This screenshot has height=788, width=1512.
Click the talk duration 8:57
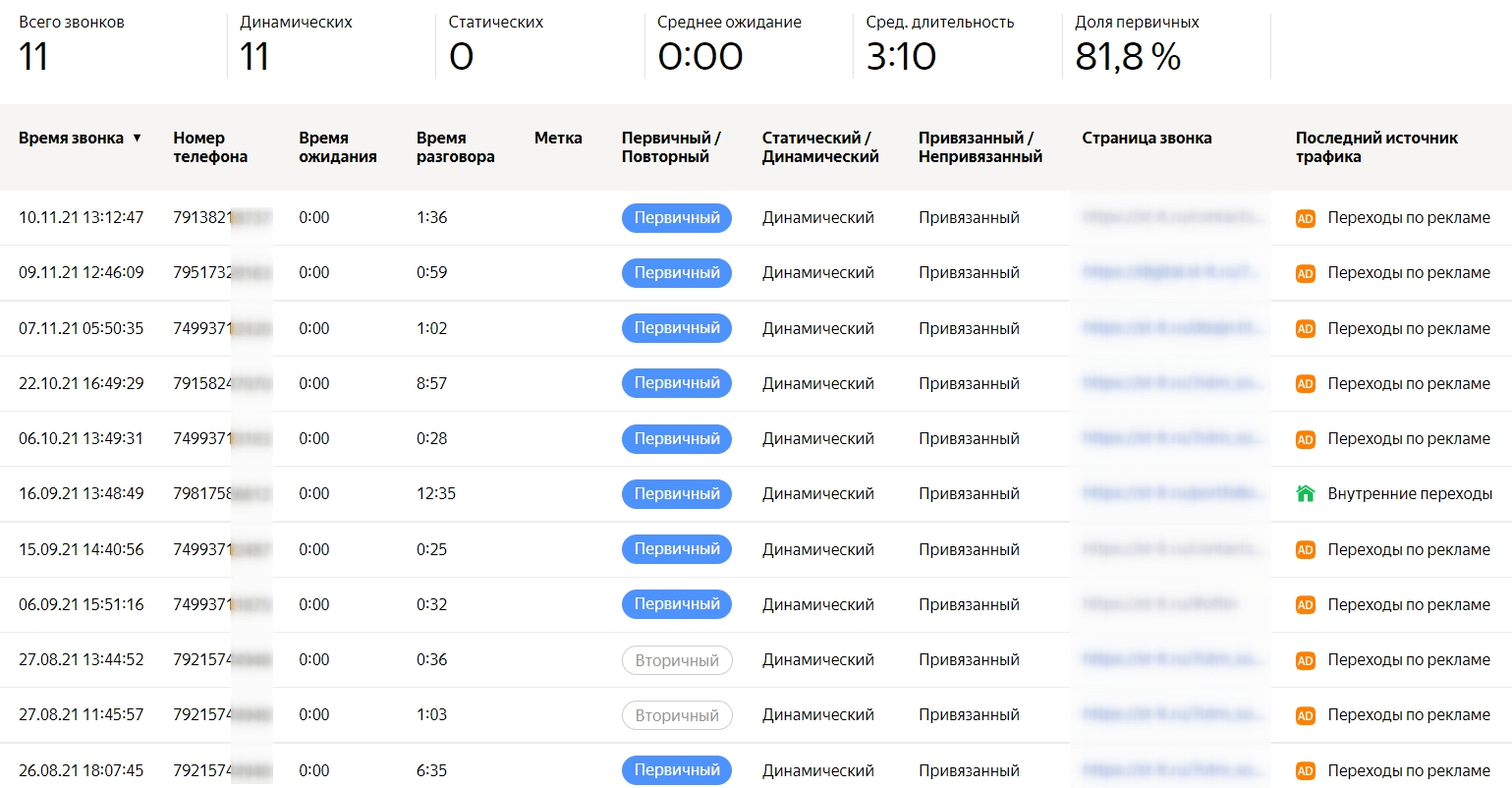point(432,383)
